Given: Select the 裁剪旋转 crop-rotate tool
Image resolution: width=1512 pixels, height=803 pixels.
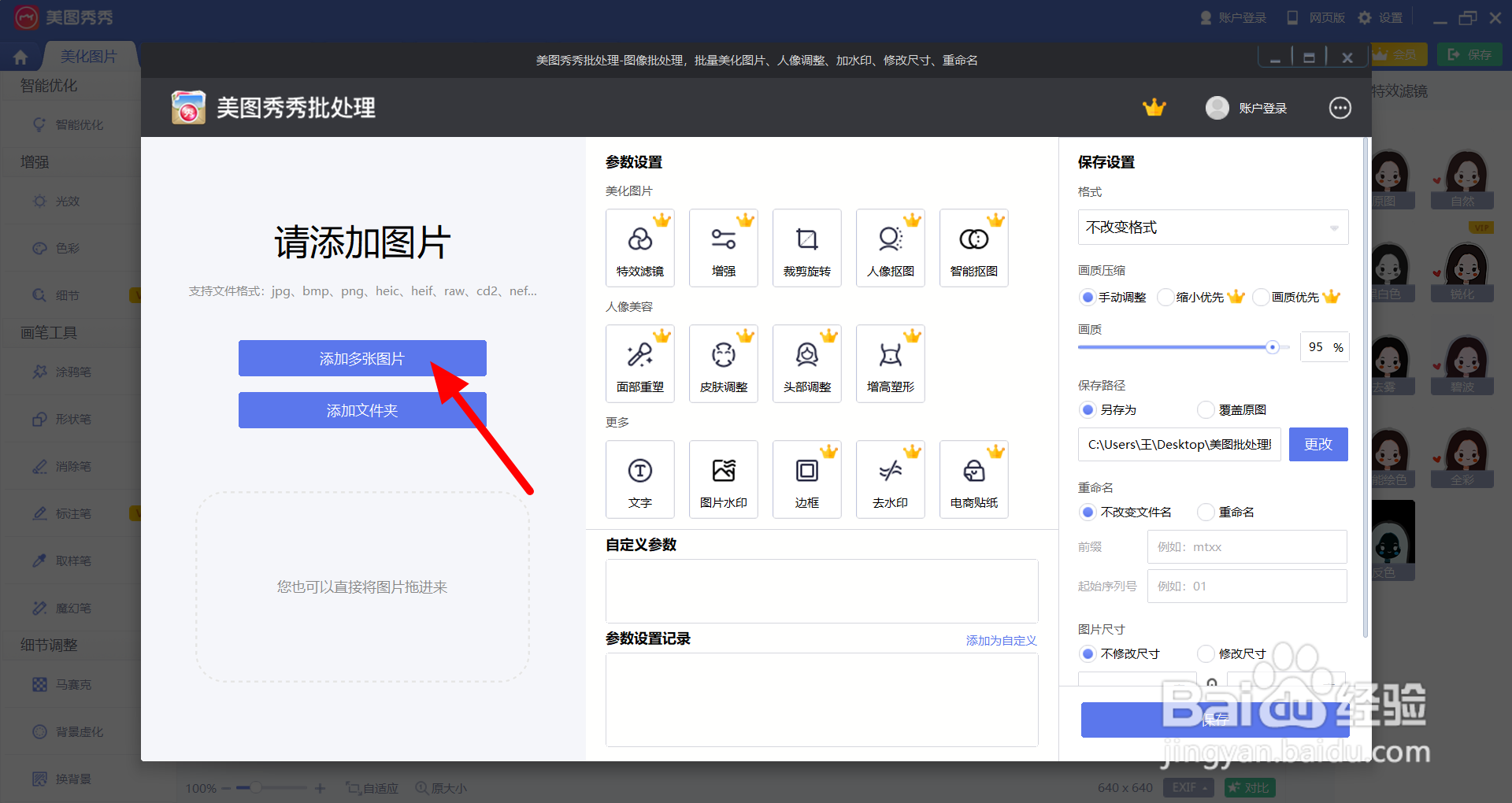Looking at the screenshot, I should [x=806, y=248].
